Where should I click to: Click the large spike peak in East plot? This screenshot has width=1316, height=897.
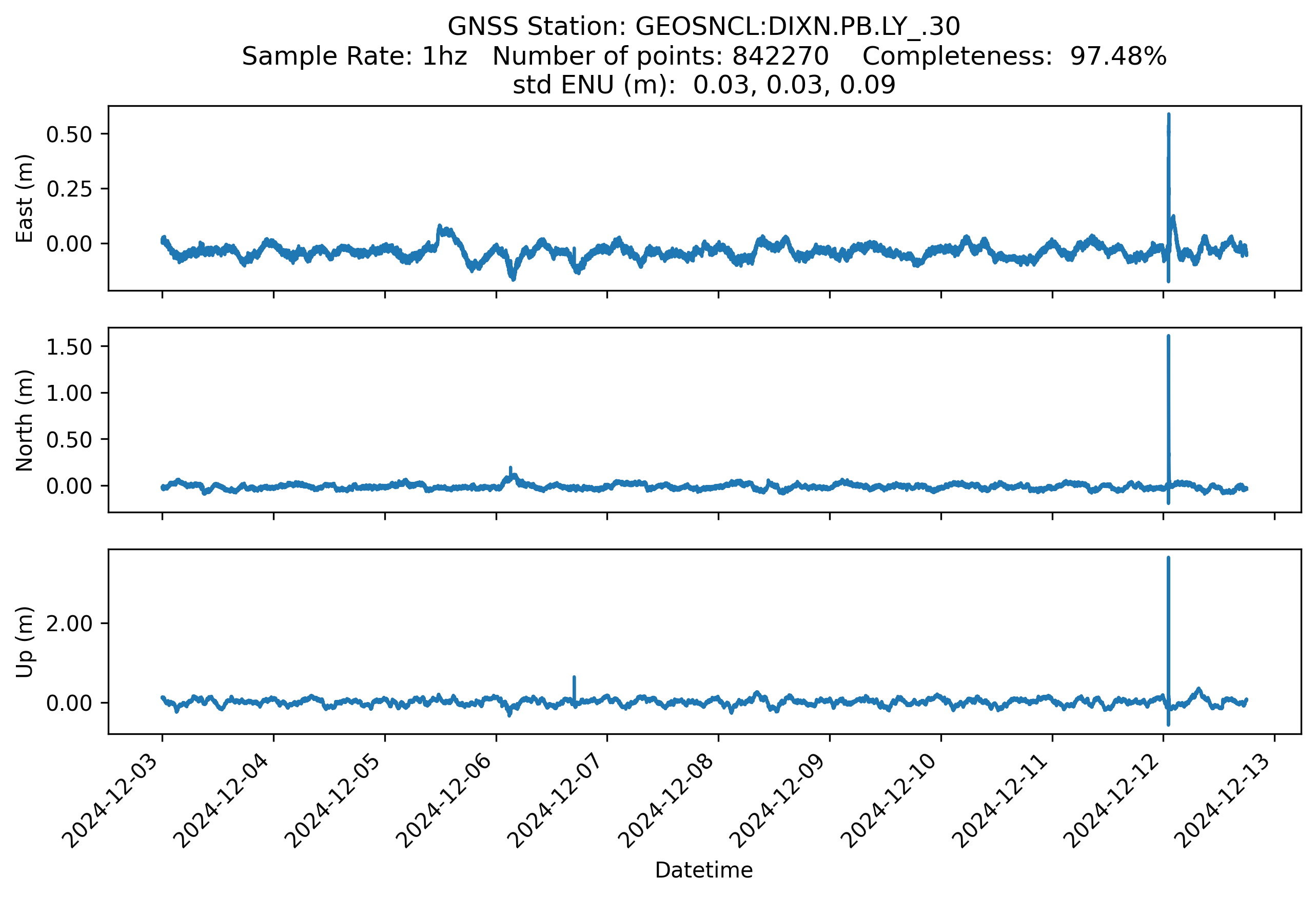[1168, 116]
